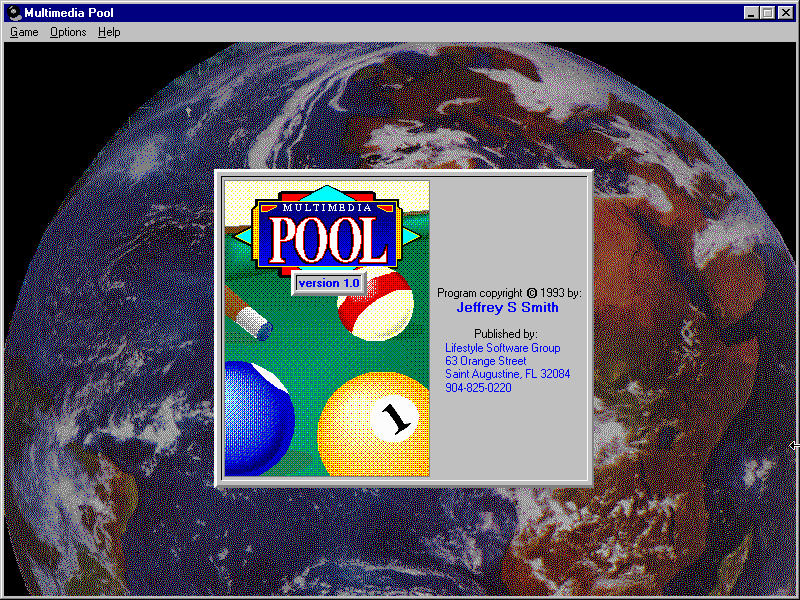Click the cue stick tip in artwork
Image resolution: width=800 pixels, height=600 pixels.
tap(264, 330)
